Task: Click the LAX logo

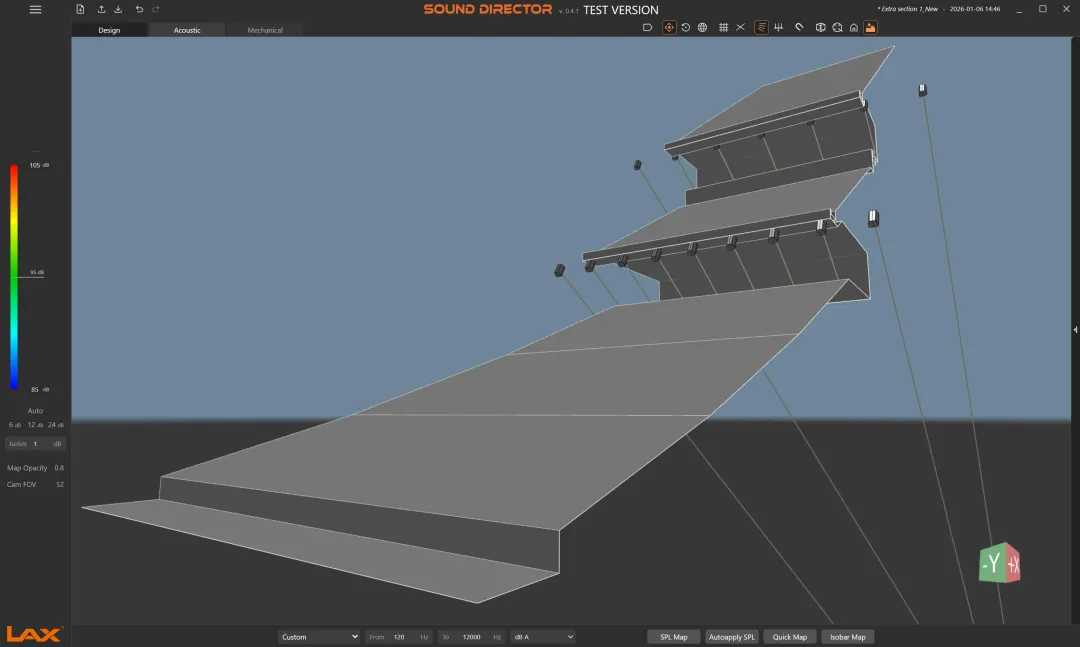Action: click(x=34, y=634)
